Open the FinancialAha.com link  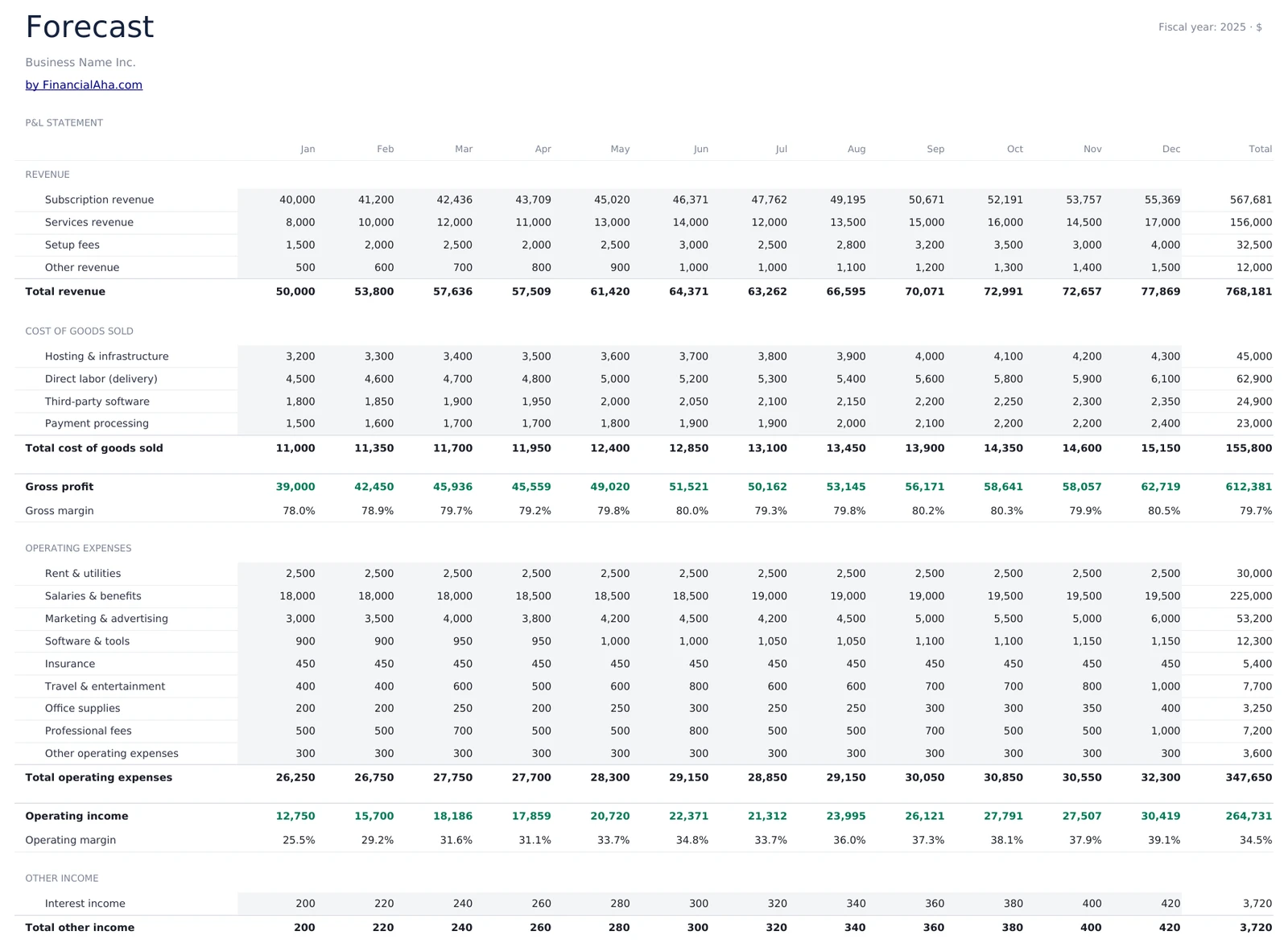click(x=83, y=84)
